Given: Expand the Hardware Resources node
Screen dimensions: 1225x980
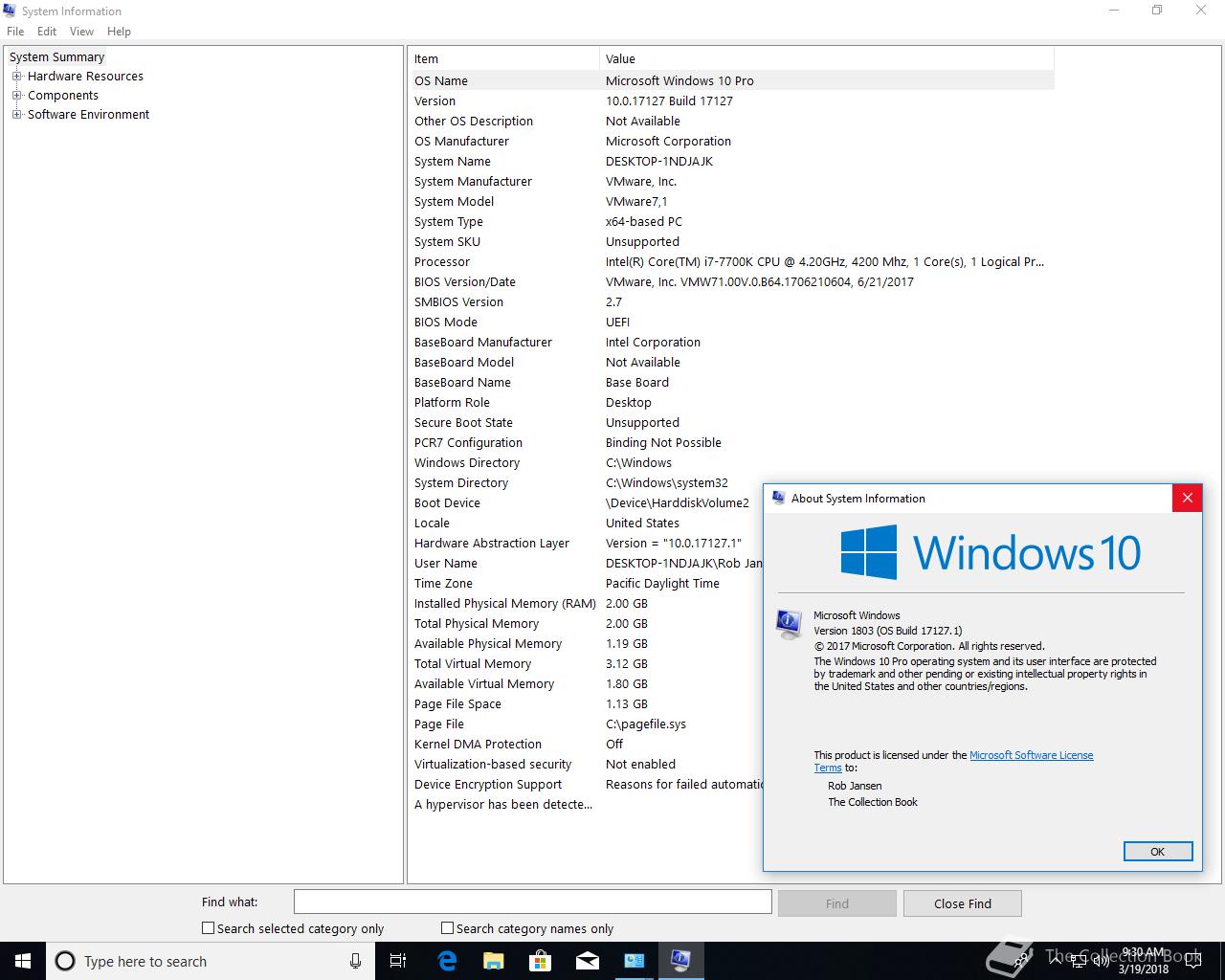Looking at the screenshot, I should (x=16, y=76).
